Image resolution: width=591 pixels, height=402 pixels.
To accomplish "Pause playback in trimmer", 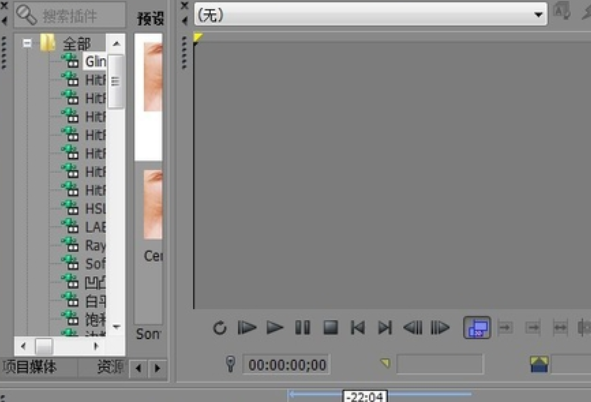I will [303, 327].
